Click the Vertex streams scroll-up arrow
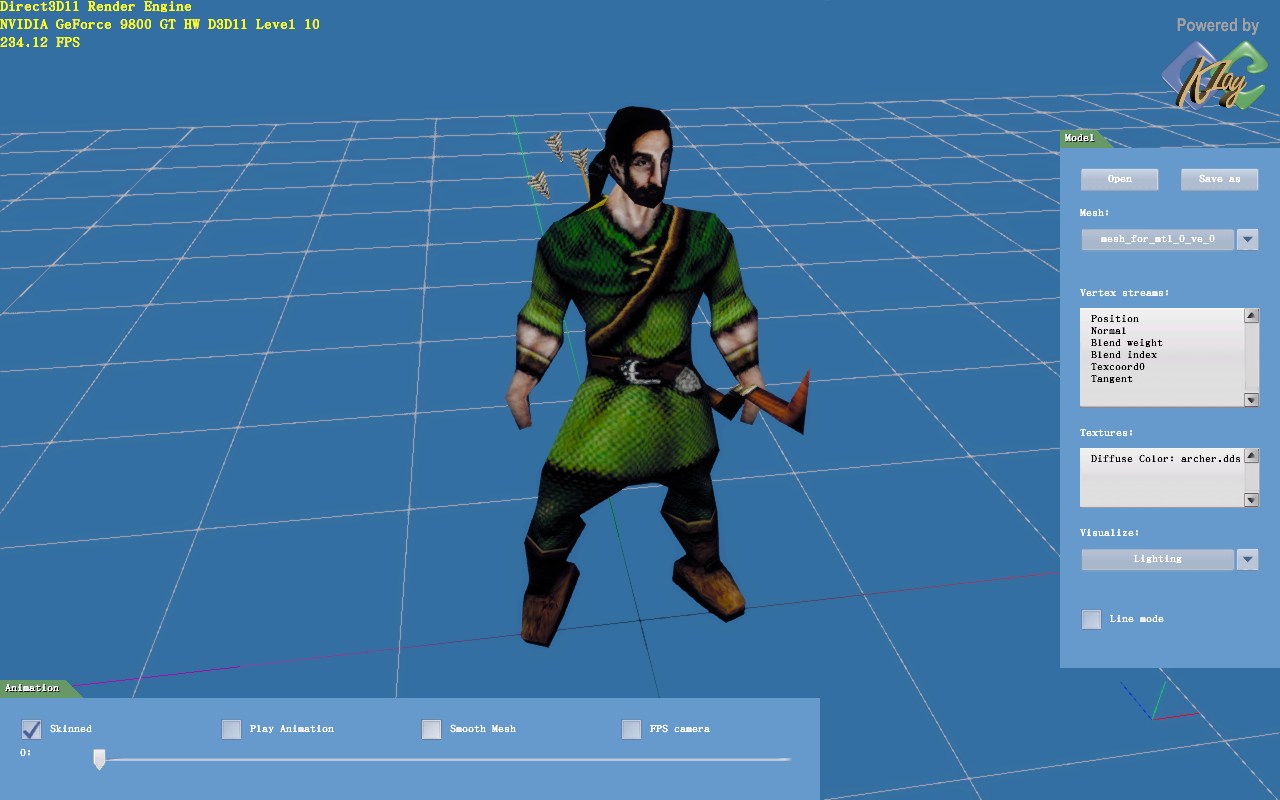The height and width of the screenshot is (800, 1280). 1251,316
